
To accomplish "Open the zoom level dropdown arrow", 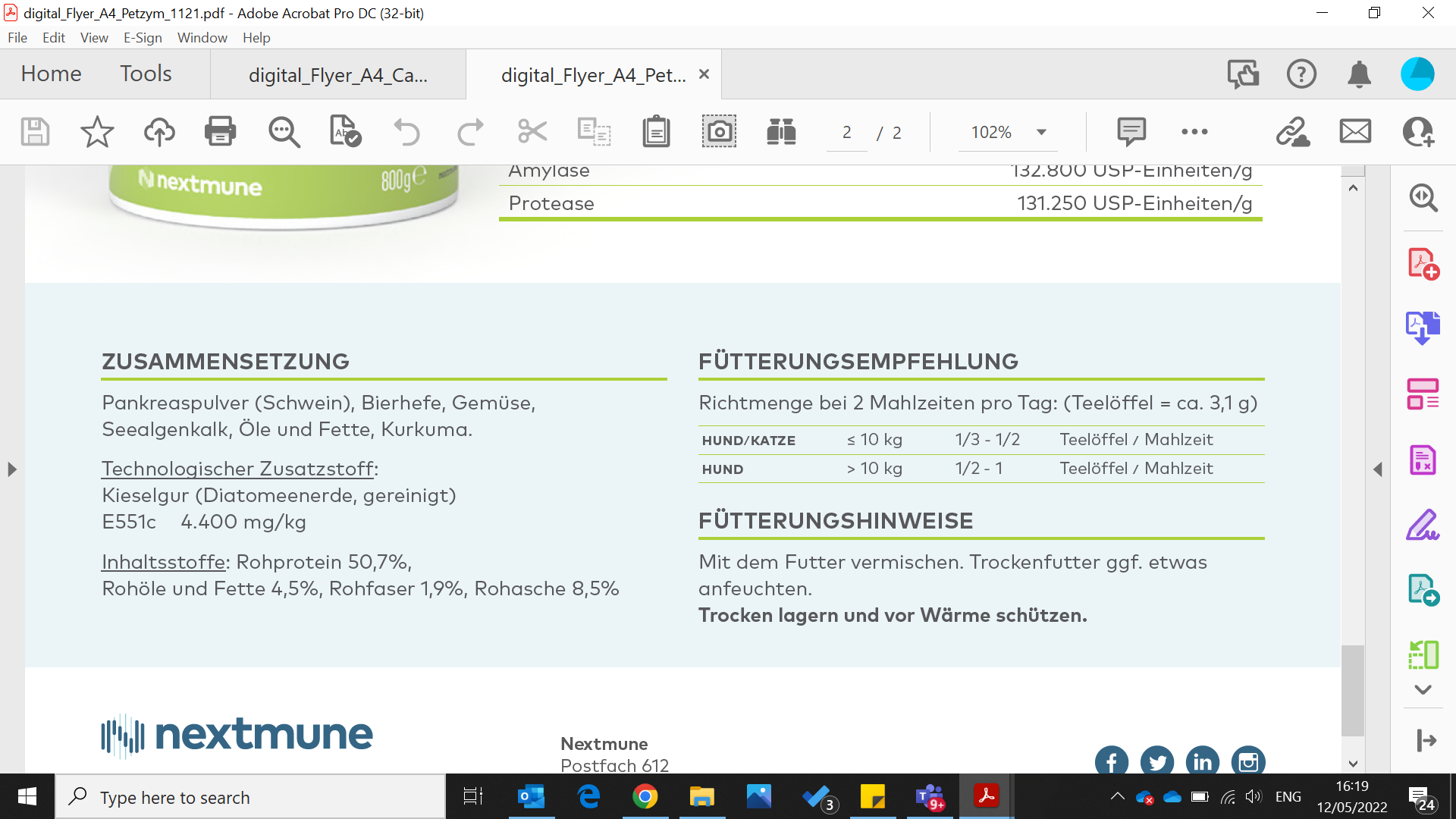I will click(x=1041, y=133).
